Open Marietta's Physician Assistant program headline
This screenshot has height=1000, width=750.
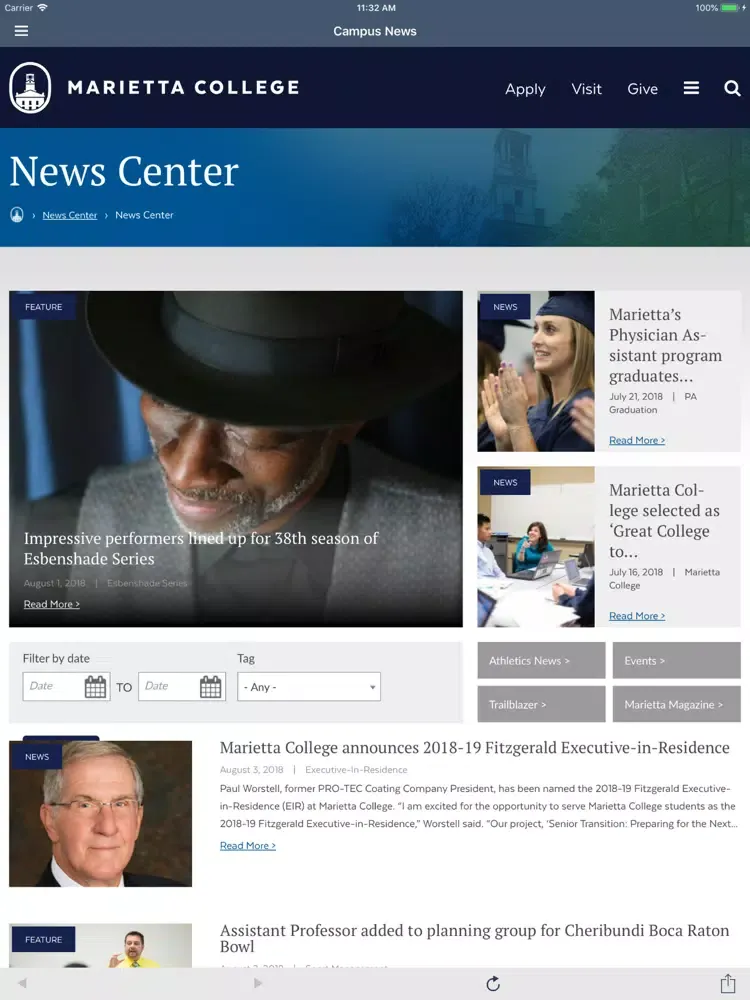(x=665, y=345)
